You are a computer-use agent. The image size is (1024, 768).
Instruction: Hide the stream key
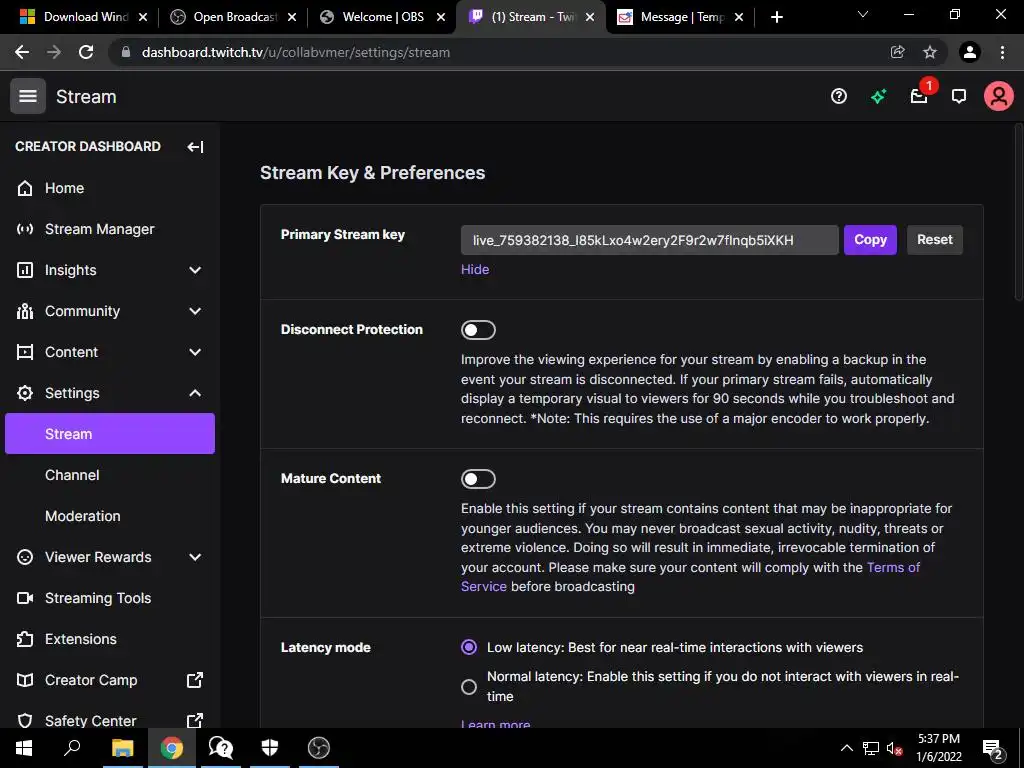(475, 269)
